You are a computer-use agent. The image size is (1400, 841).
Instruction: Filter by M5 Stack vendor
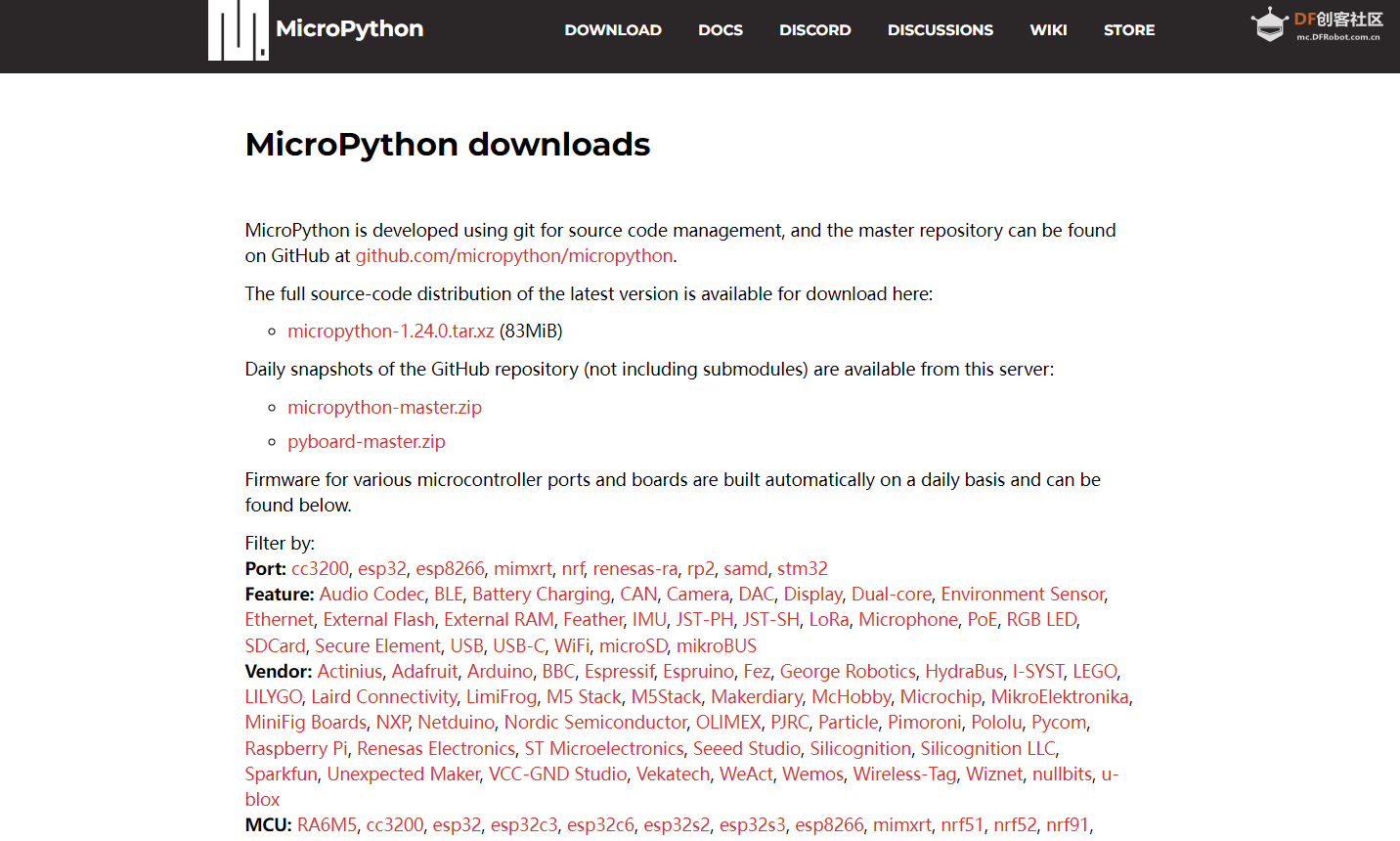pos(584,697)
